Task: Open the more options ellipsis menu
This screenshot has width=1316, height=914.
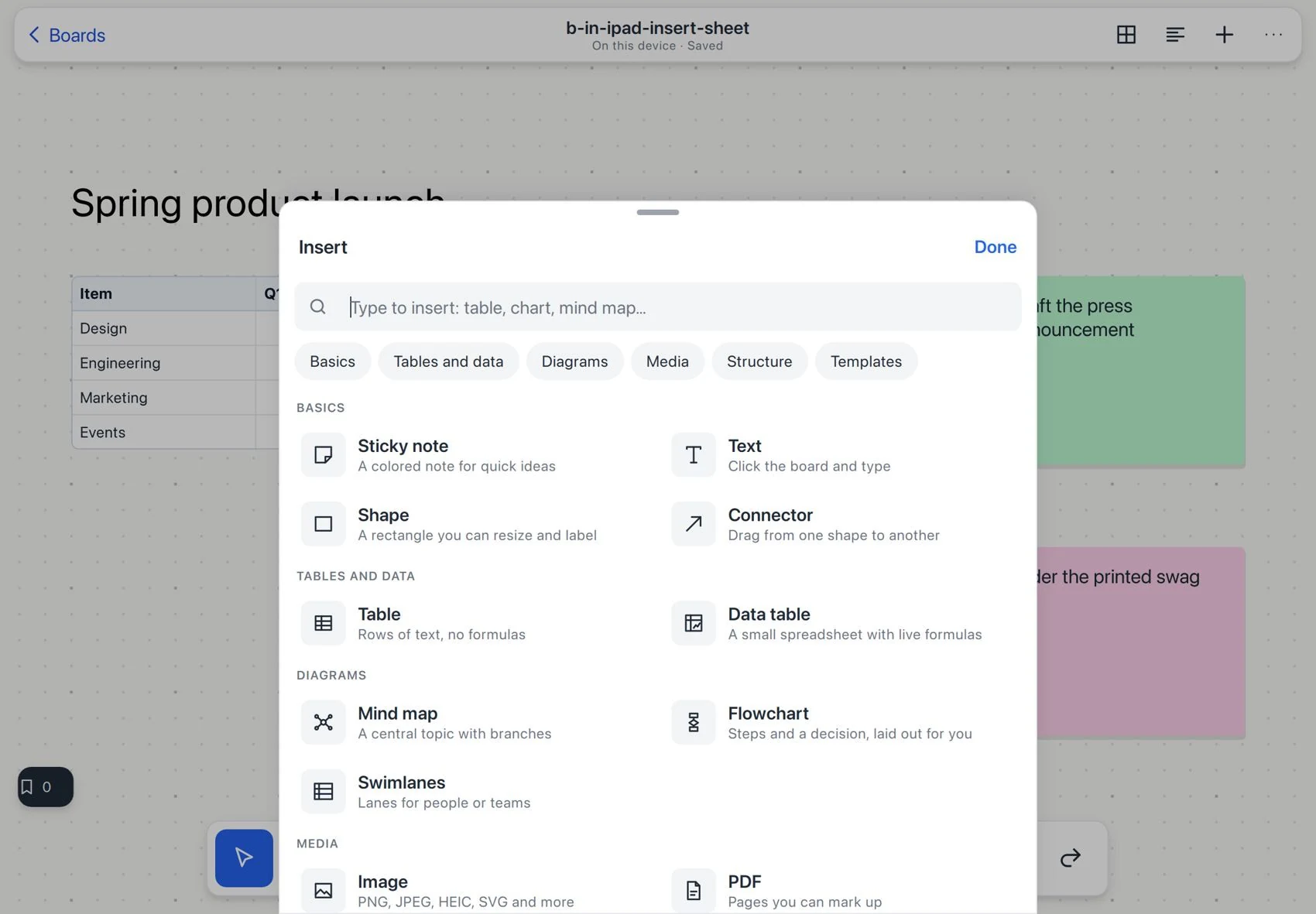Action: tap(1273, 35)
